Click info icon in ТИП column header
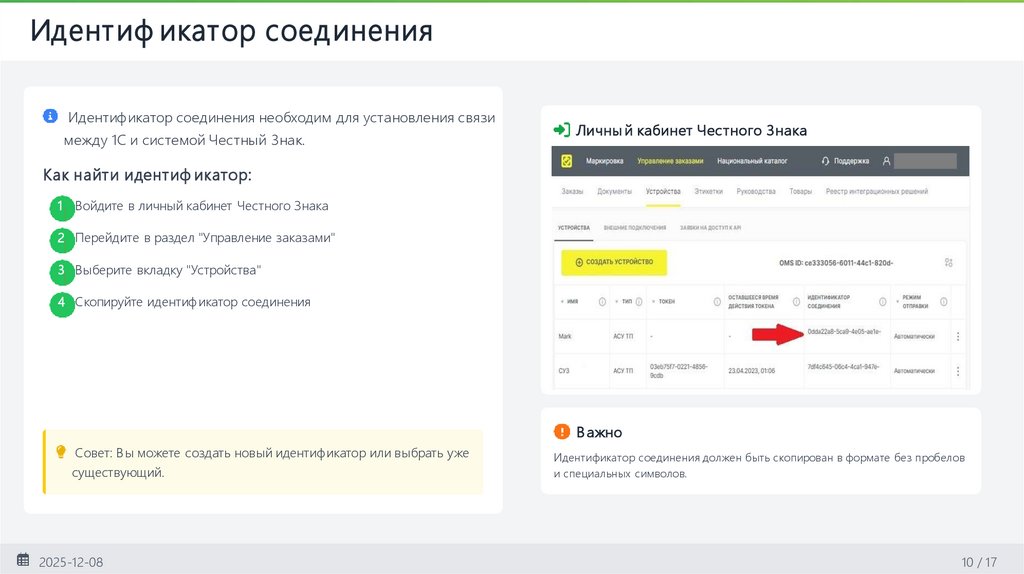 point(639,302)
